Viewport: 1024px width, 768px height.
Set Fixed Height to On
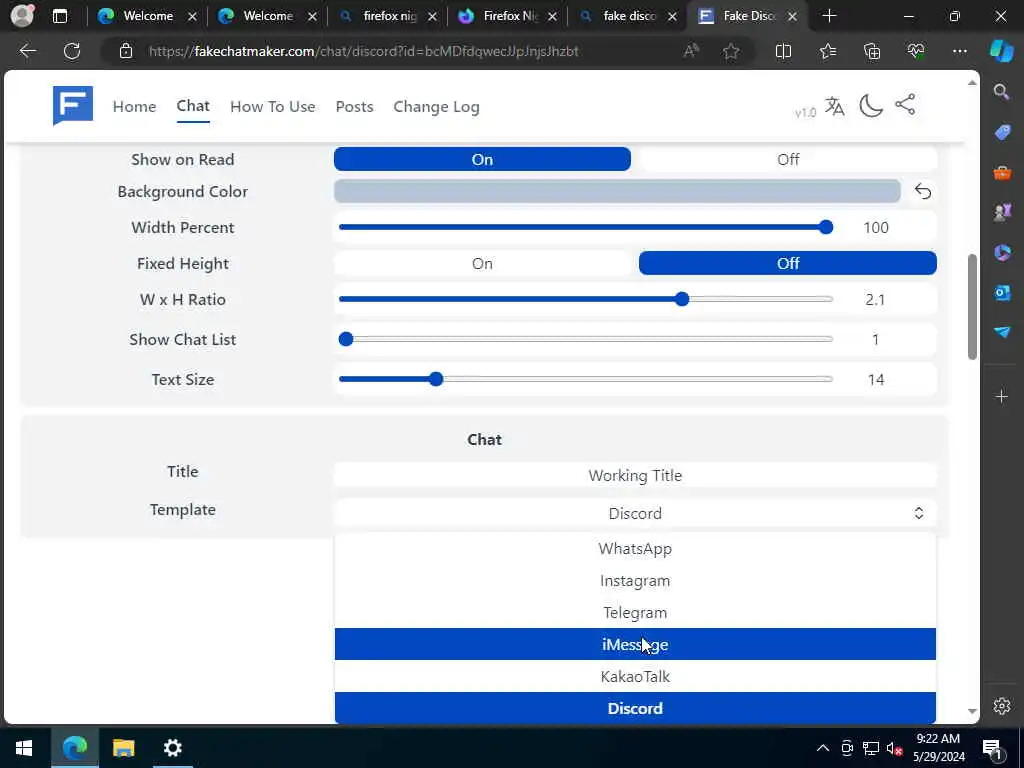tap(482, 263)
